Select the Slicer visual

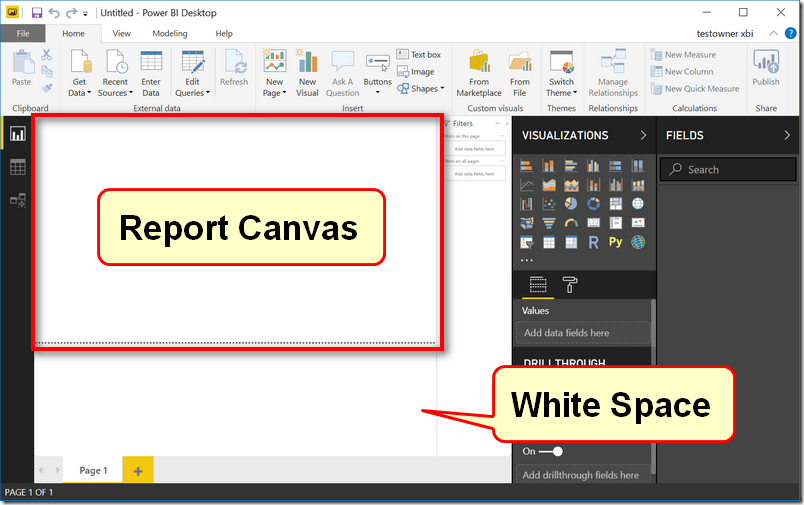526,242
